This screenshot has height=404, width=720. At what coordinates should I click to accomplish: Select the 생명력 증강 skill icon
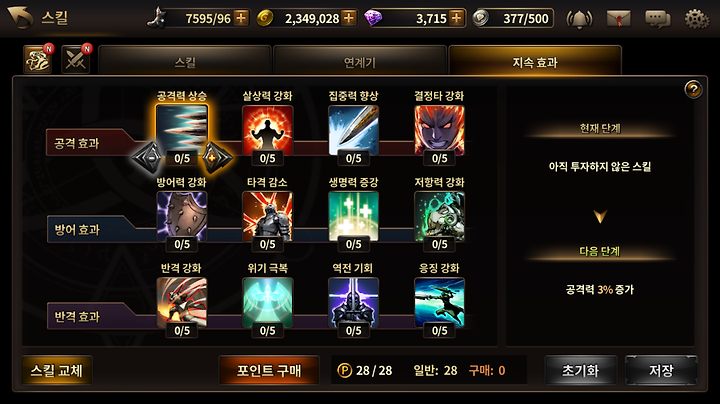353,216
